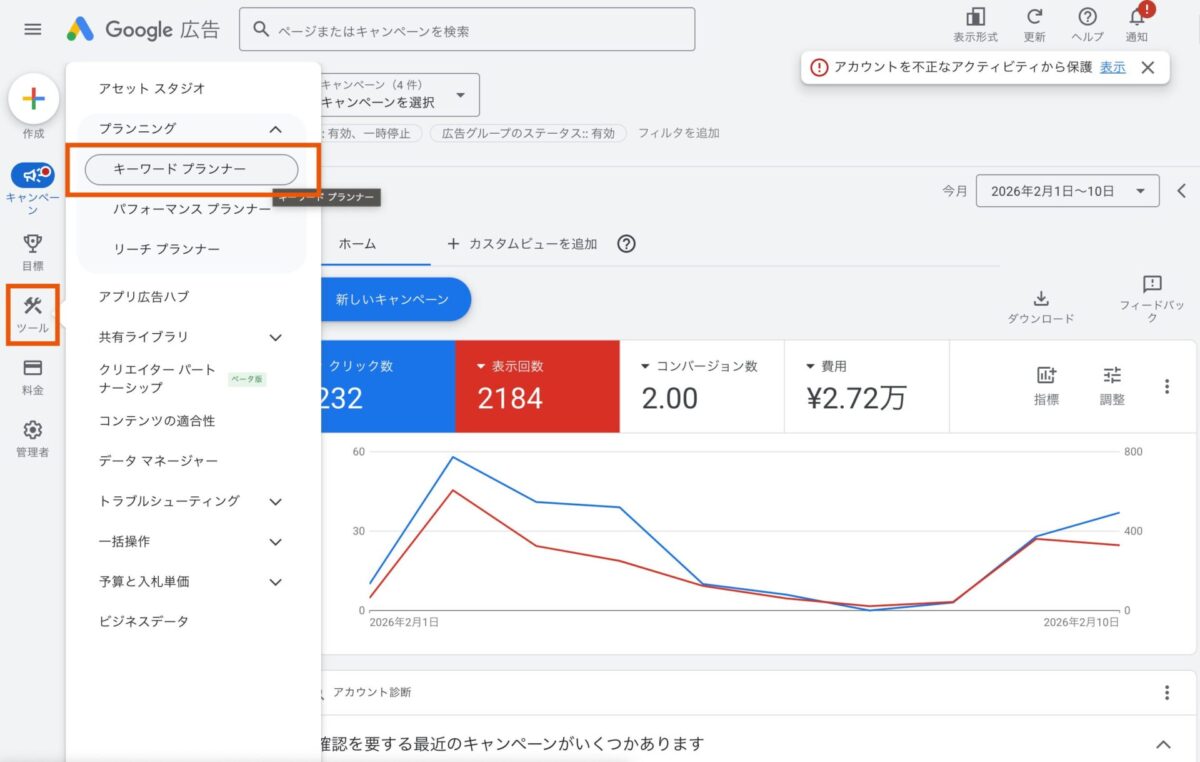Collapse the プランニング section

point(275,129)
